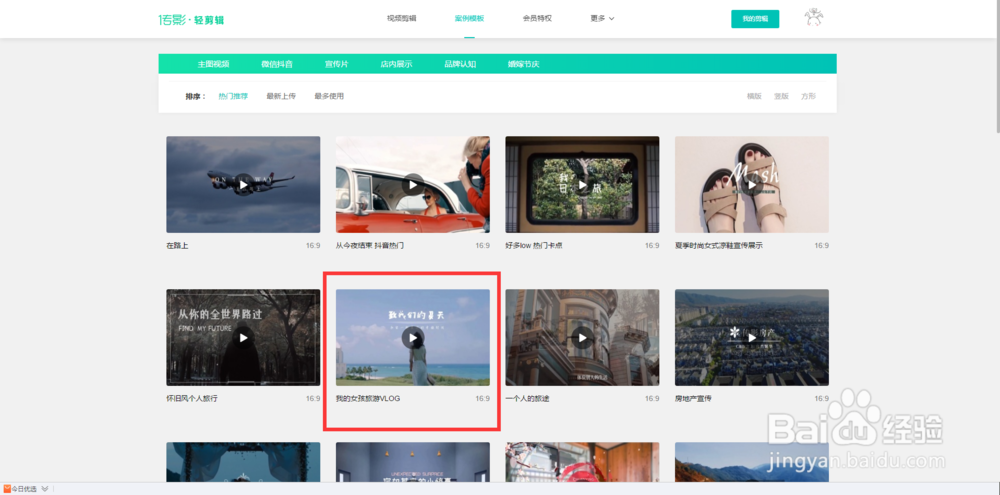Play the 从今夜结束 抖音热门 template preview
Viewport: 1000px width, 495px height.
(x=413, y=185)
